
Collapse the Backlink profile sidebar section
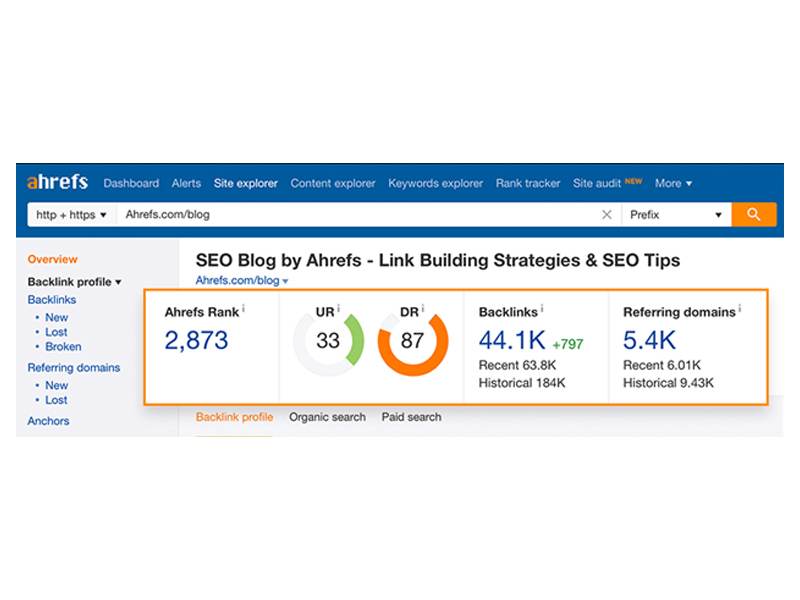point(74,282)
